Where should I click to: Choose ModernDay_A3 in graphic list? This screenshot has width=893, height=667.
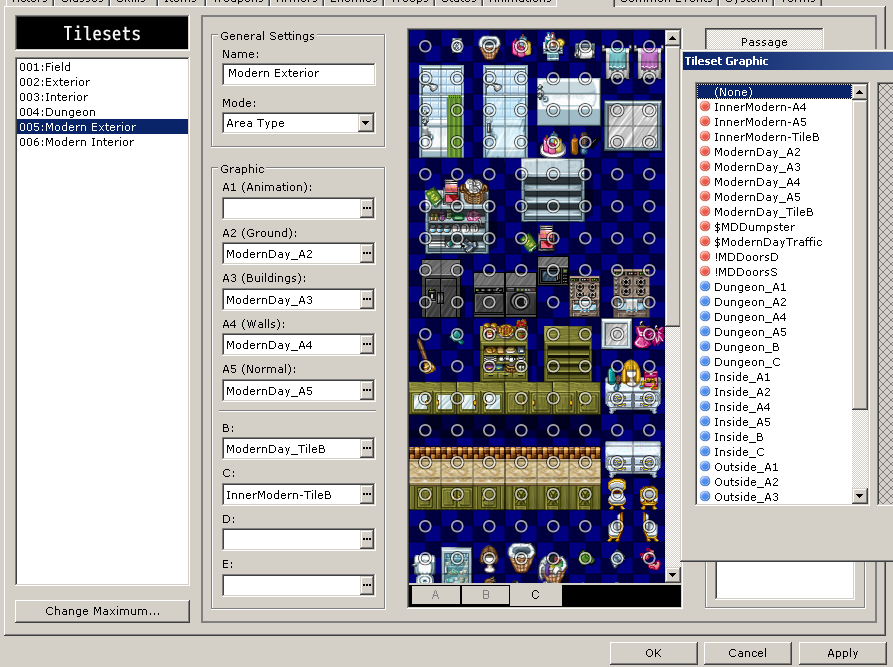[775, 167]
